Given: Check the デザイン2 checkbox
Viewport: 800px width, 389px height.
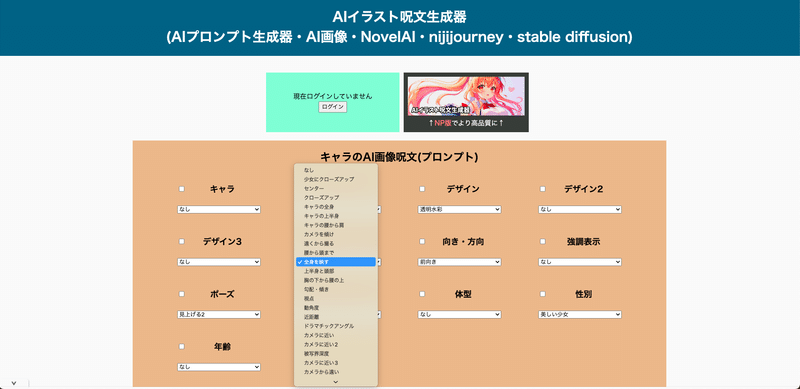Looking at the screenshot, I should pyautogui.click(x=542, y=189).
